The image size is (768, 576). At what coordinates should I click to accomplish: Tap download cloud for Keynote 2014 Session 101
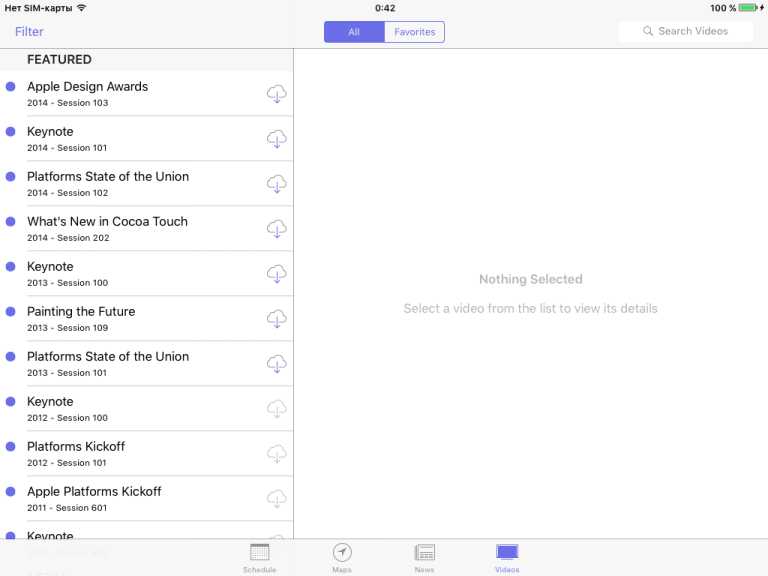click(277, 139)
